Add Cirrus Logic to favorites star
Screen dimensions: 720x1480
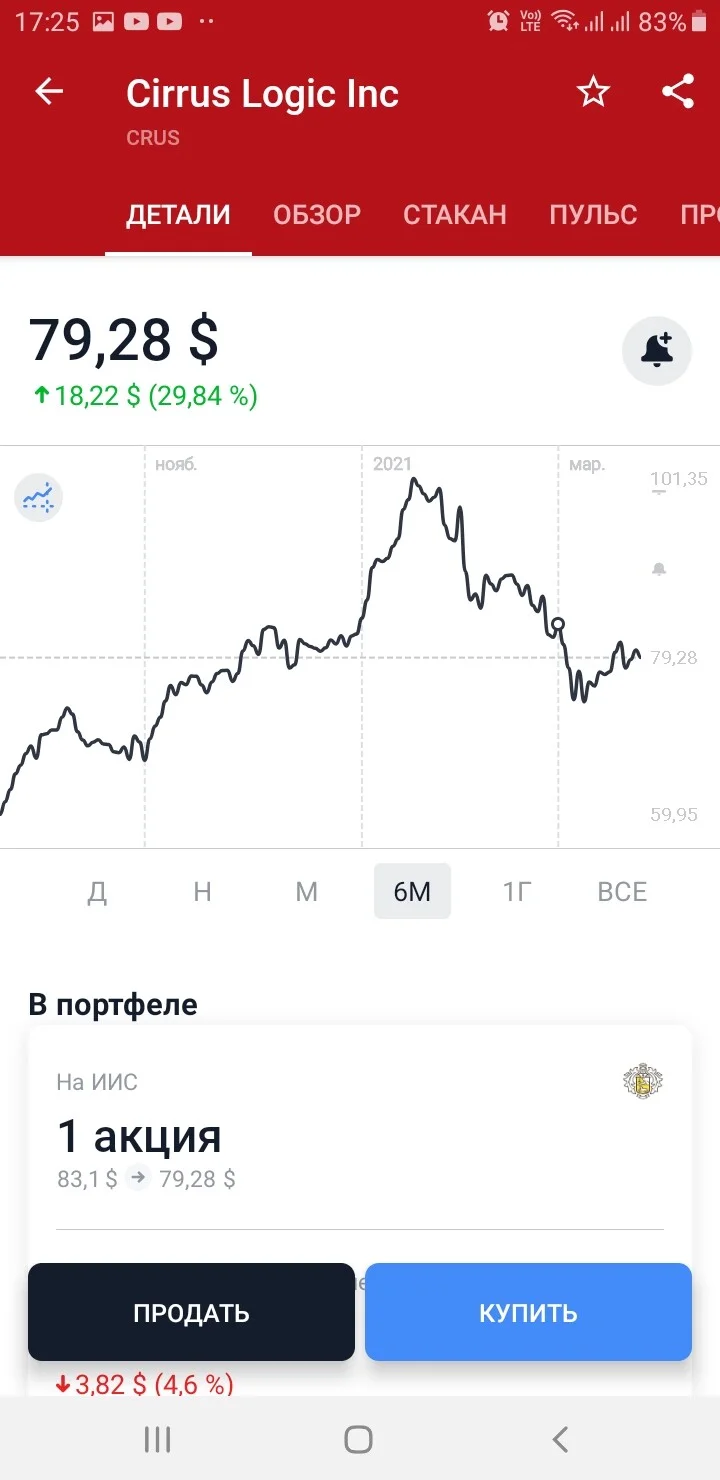593,92
